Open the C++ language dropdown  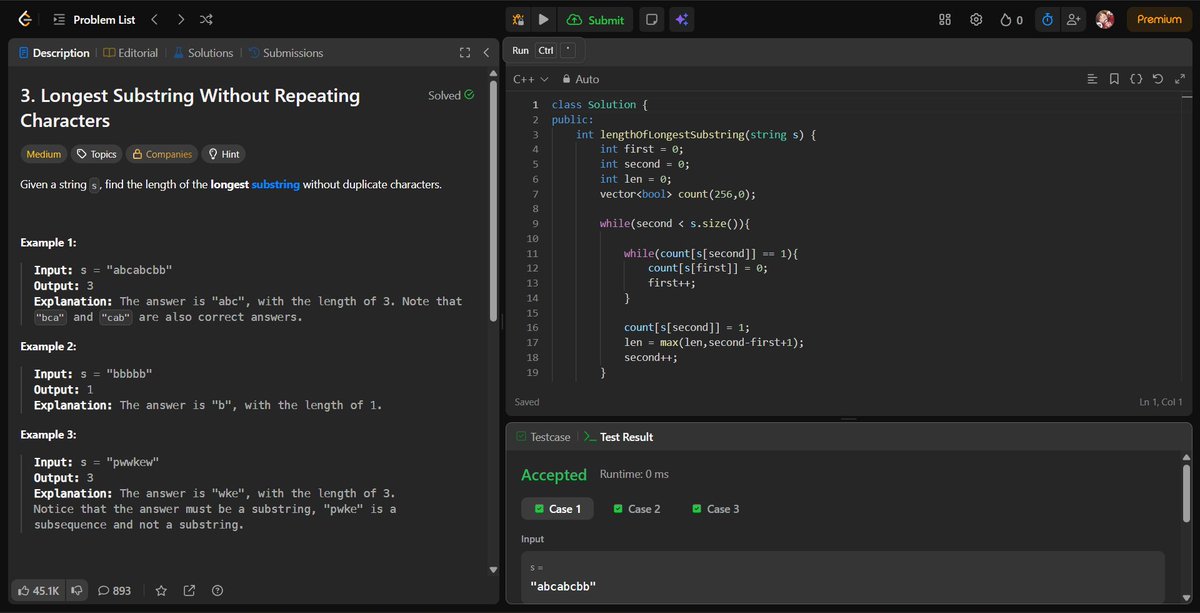[531, 79]
